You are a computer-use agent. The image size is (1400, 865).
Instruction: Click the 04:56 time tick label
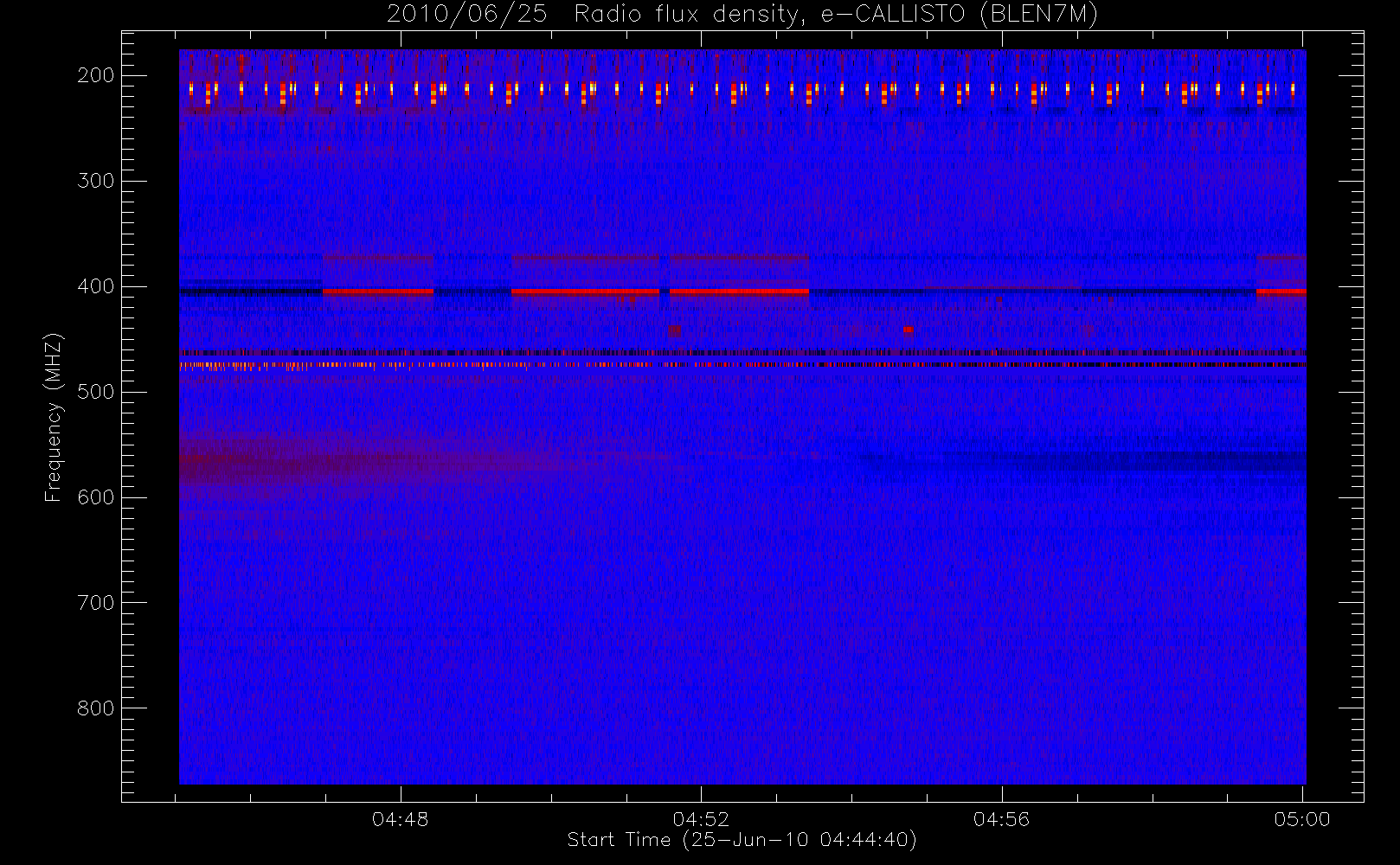(1001, 819)
